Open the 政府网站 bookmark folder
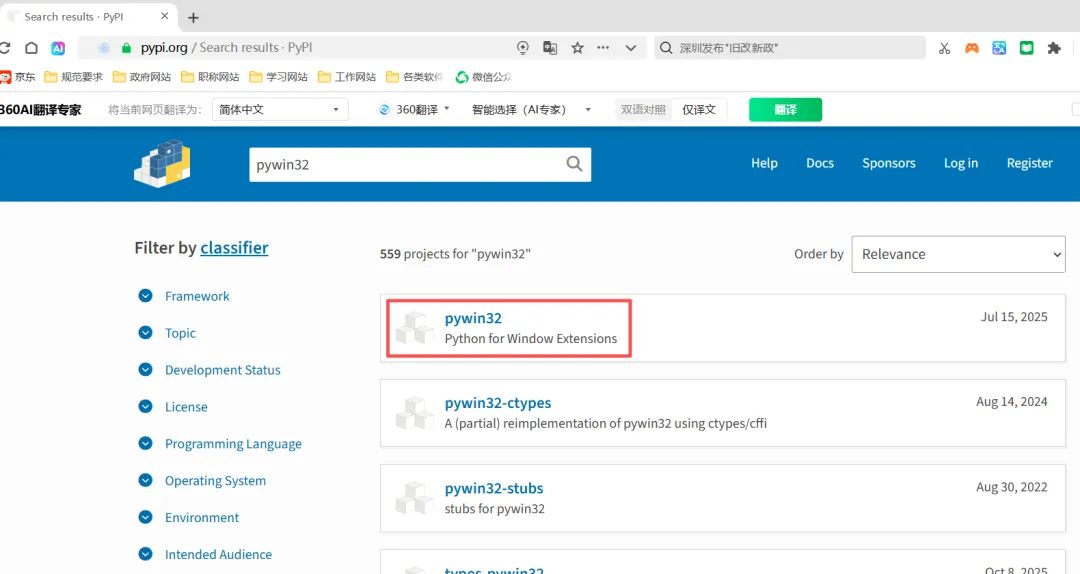 pyautogui.click(x=141, y=76)
